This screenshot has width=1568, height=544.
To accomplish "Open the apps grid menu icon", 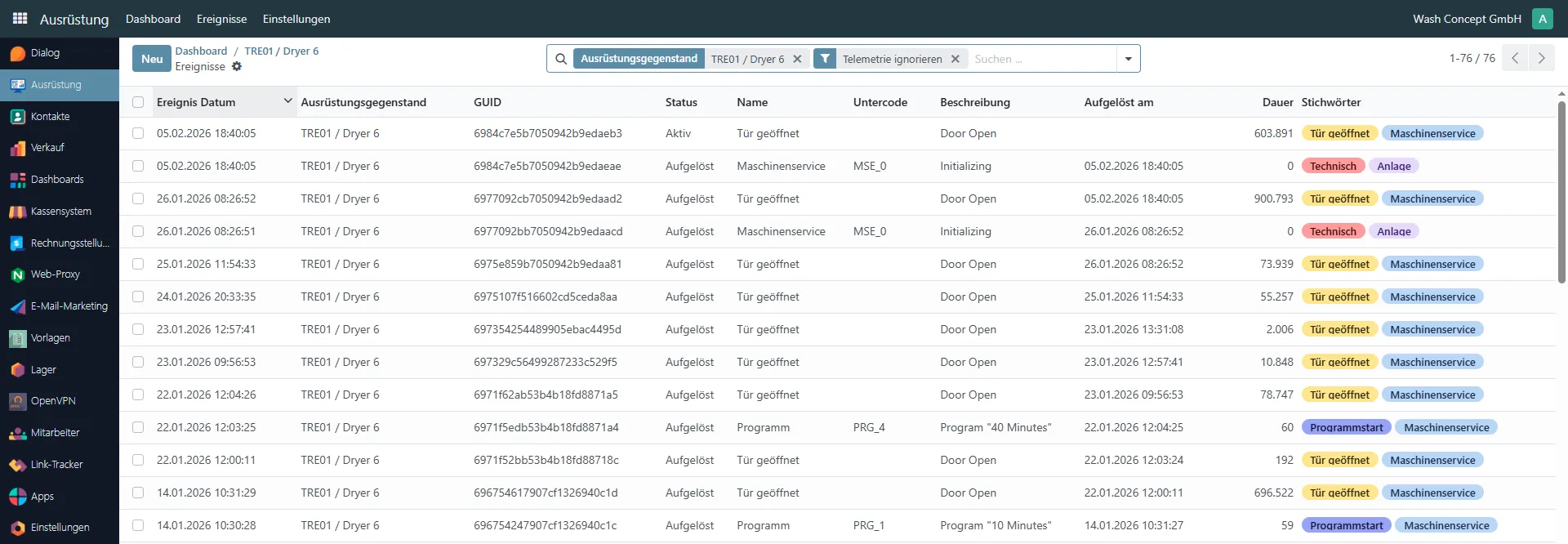I will click(20, 18).
